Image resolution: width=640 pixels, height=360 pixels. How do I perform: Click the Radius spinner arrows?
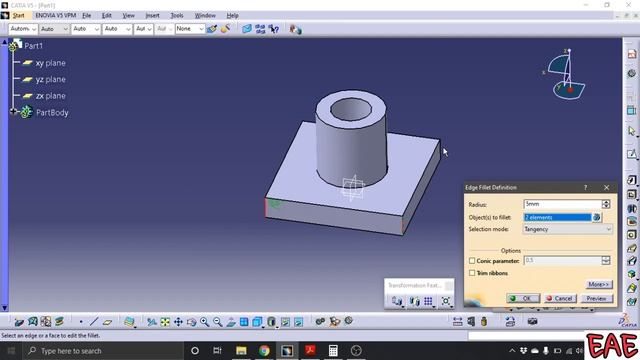point(606,204)
